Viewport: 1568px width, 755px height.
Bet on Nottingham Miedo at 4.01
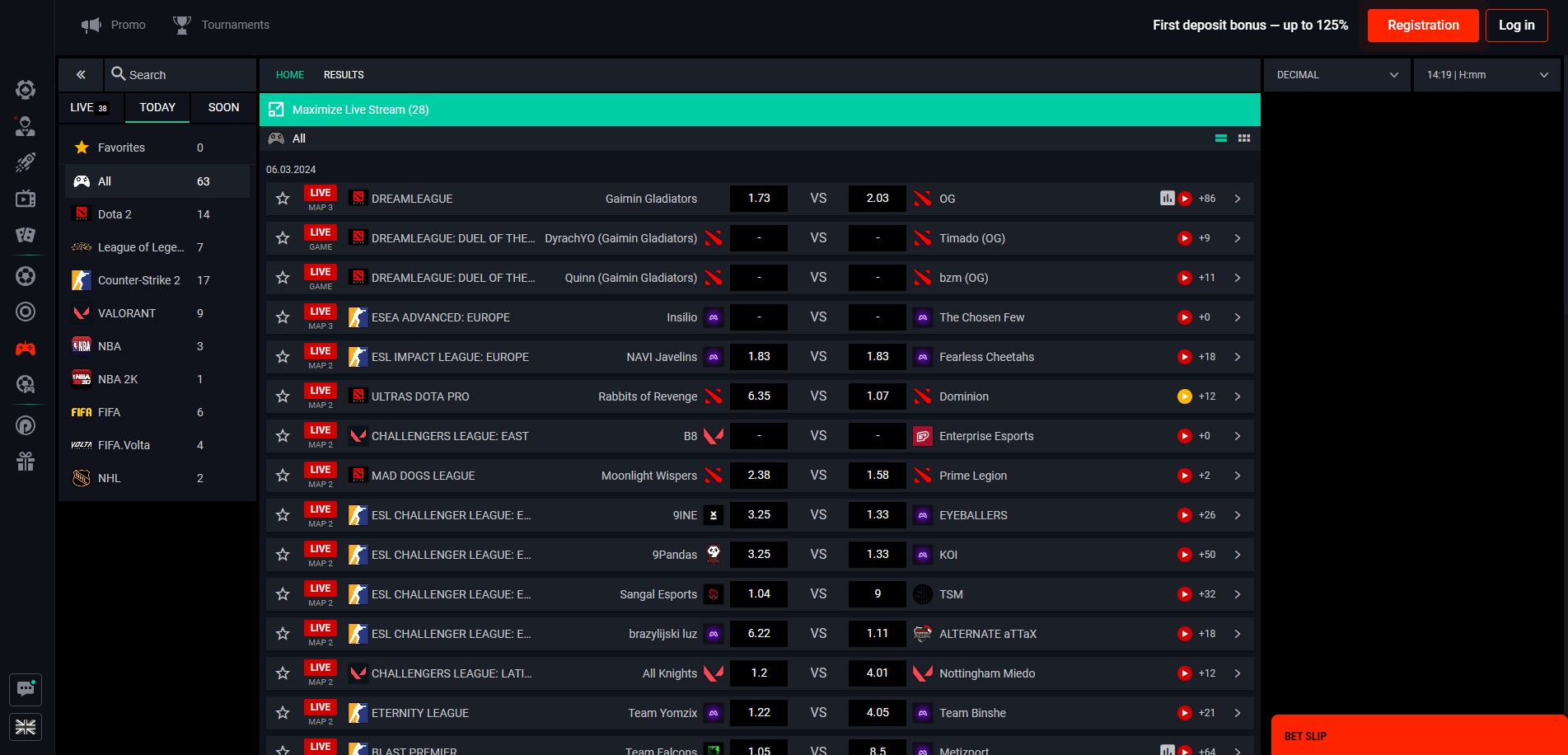click(878, 673)
